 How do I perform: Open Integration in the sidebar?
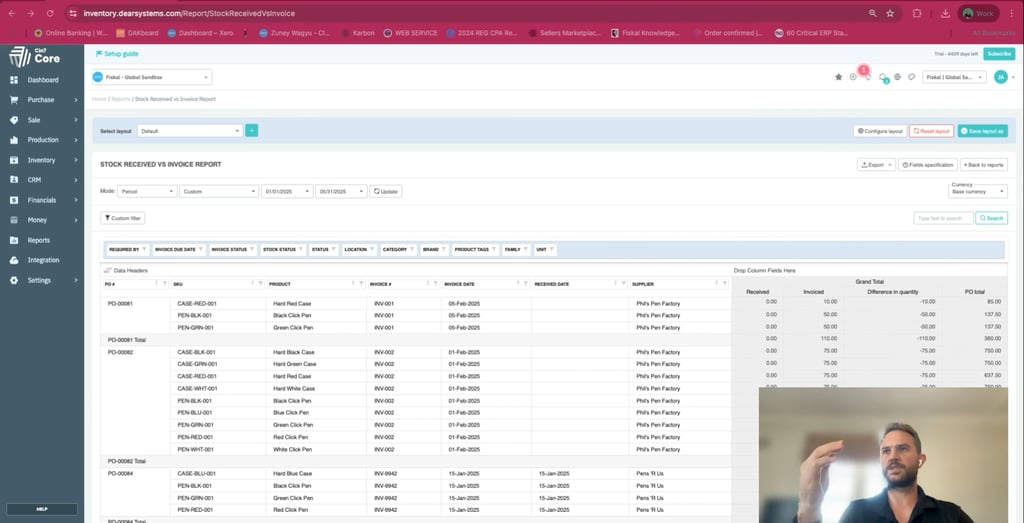pyautogui.click(x=43, y=260)
